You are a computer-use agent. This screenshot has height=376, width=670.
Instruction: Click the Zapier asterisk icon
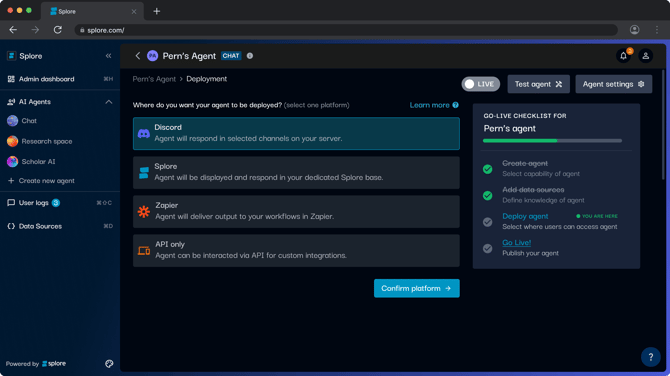tap(144, 212)
